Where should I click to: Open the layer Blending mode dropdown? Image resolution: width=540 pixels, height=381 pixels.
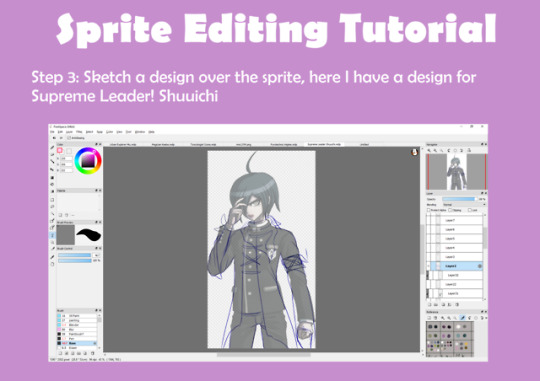[464, 205]
